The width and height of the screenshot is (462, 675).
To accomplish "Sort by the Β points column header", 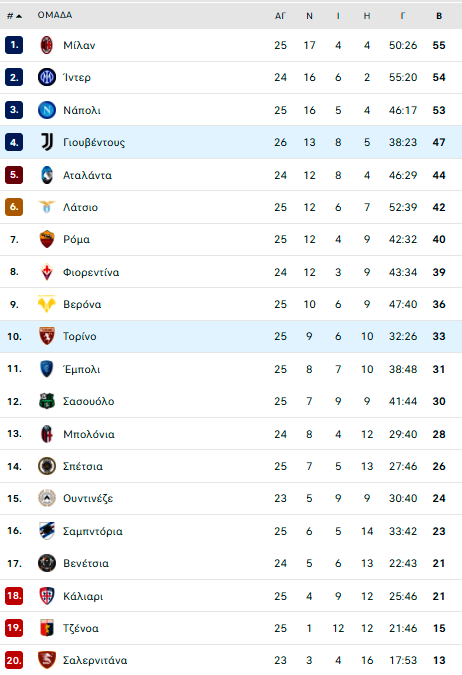I will 439,16.
